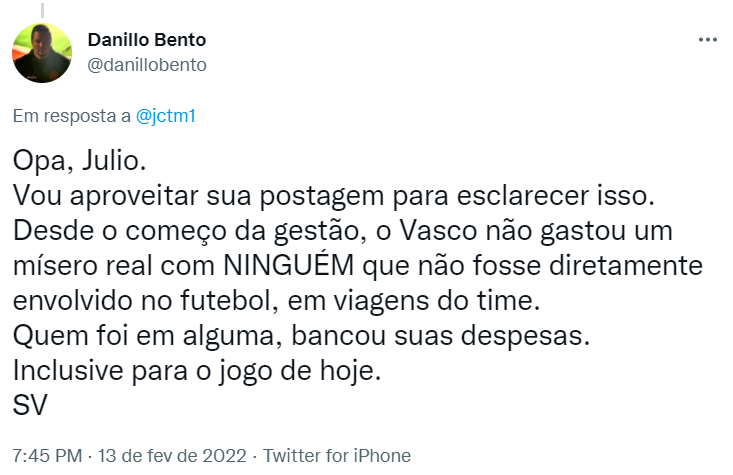Click the 'Opa, Julio.' opening line
Screen dimensions: 733x475
[x=86, y=161]
